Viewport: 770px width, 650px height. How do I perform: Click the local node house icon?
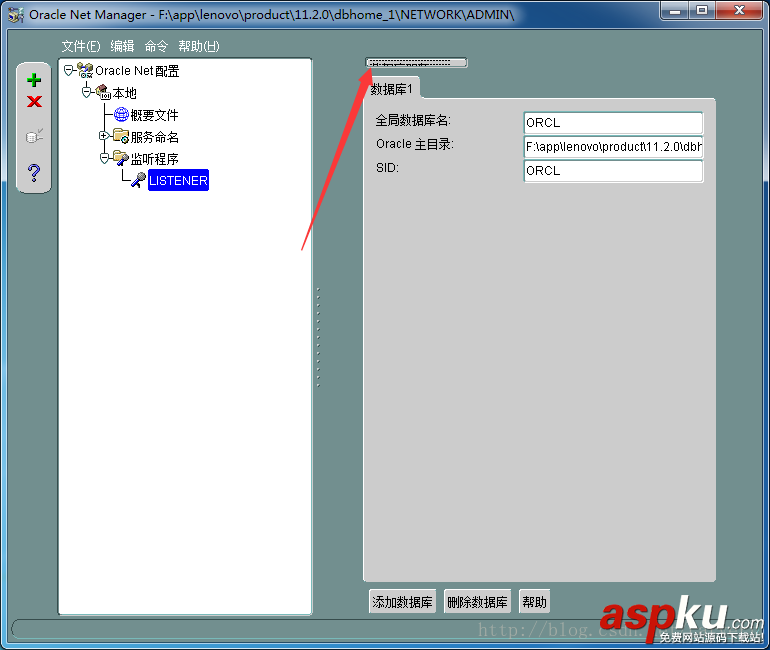(103, 92)
